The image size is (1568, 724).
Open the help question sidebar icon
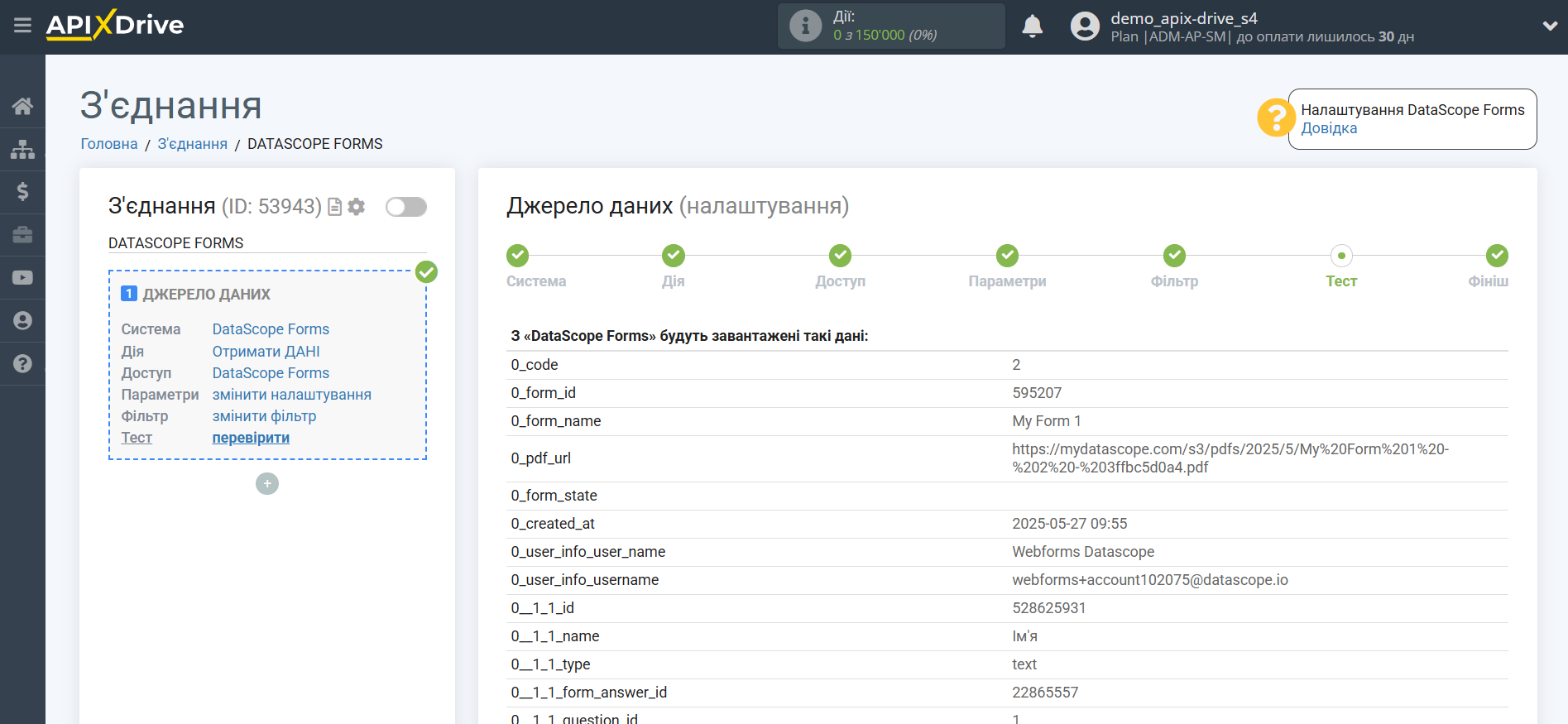coord(22,364)
